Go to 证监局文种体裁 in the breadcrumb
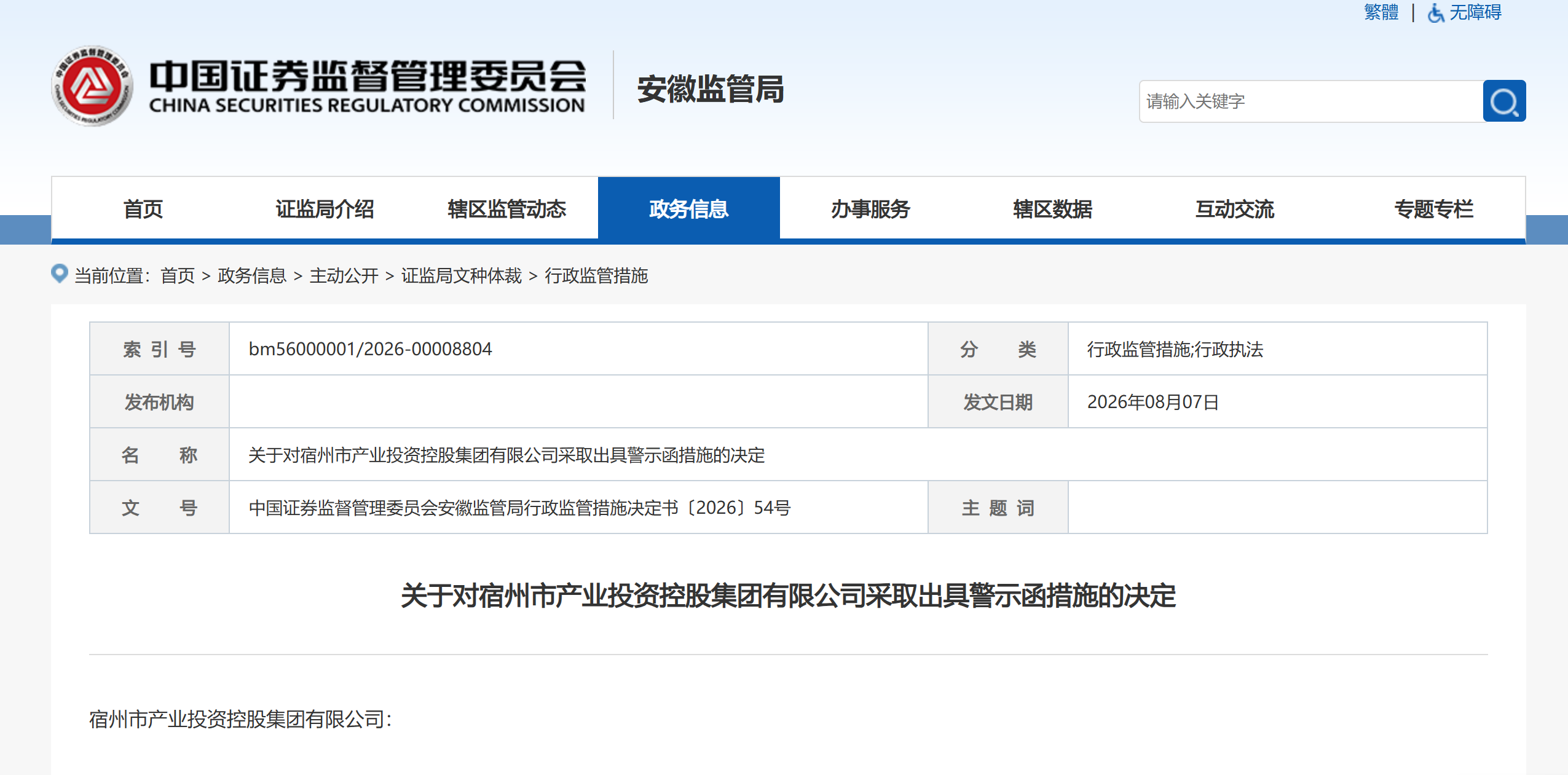The image size is (1568, 775). (x=462, y=276)
